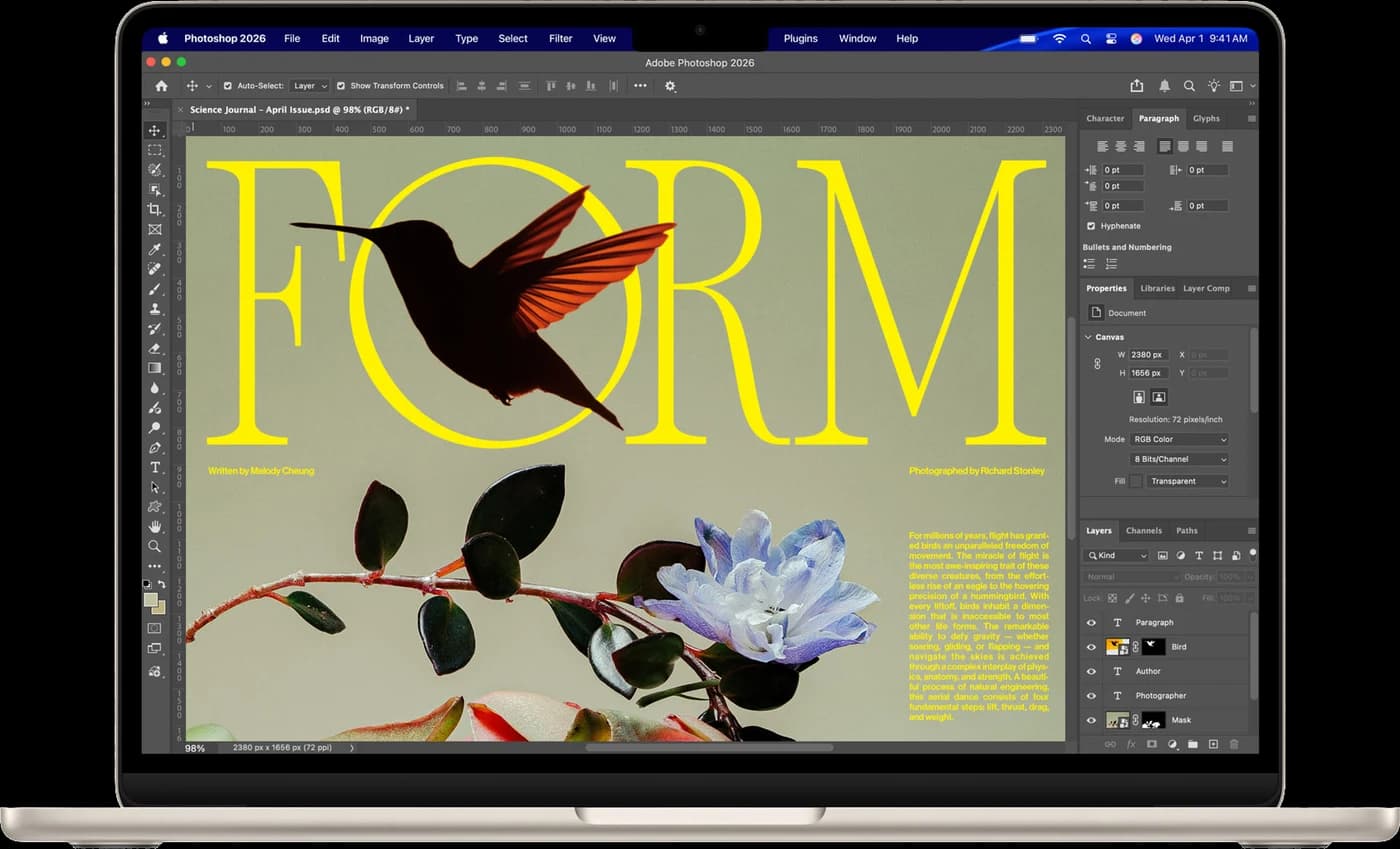Viewport: 1400px width, 849px height.
Task: Click the more options ellipsis in options bar
Action: tap(640, 86)
